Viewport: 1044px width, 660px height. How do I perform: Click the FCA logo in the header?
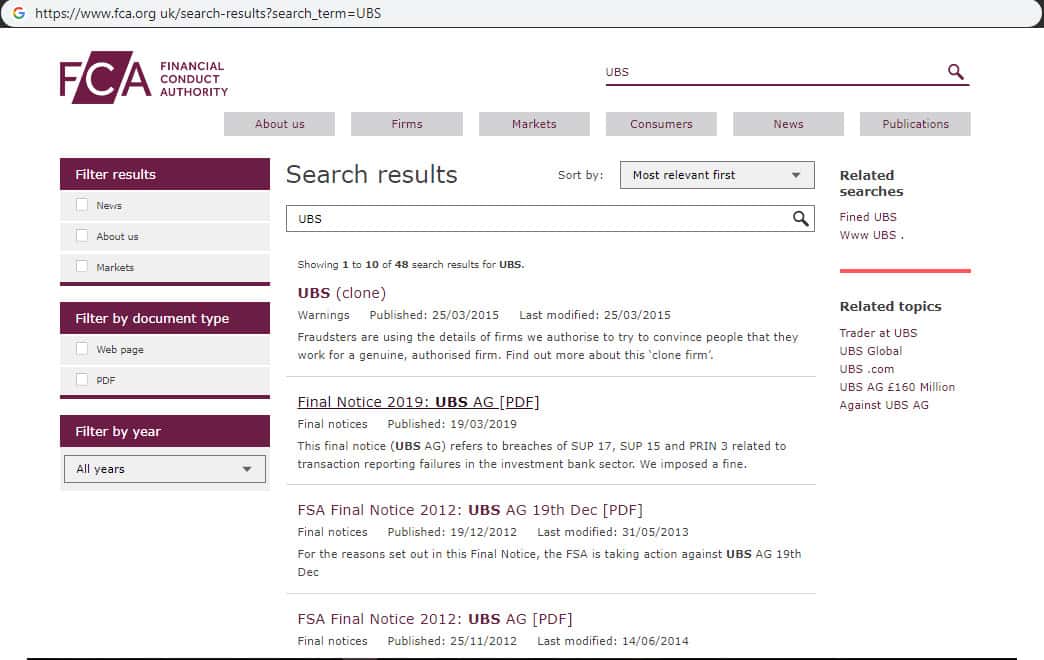click(x=143, y=78)
